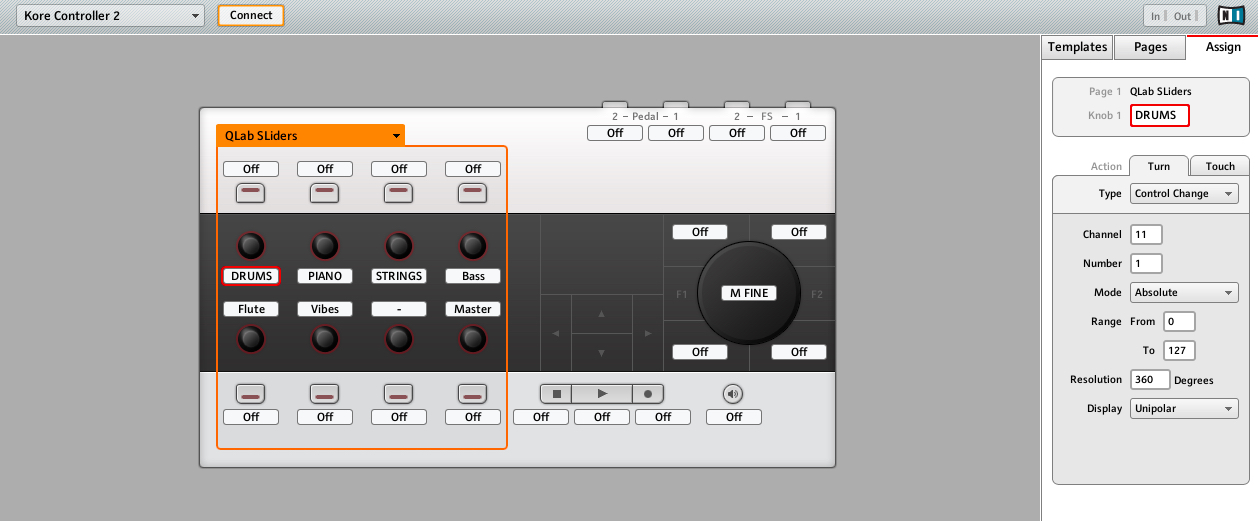Expand the QLab SLiders page dropdown
The image size is (1258, 521).
click(397, 136)
